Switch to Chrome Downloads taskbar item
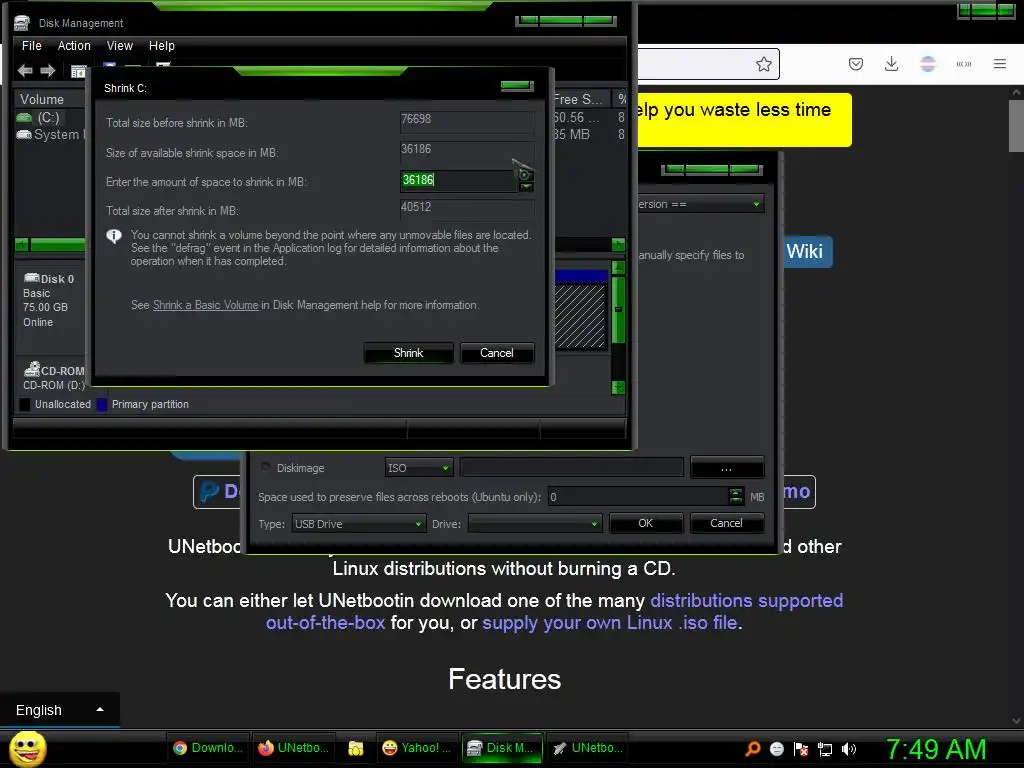 point(209,748)
